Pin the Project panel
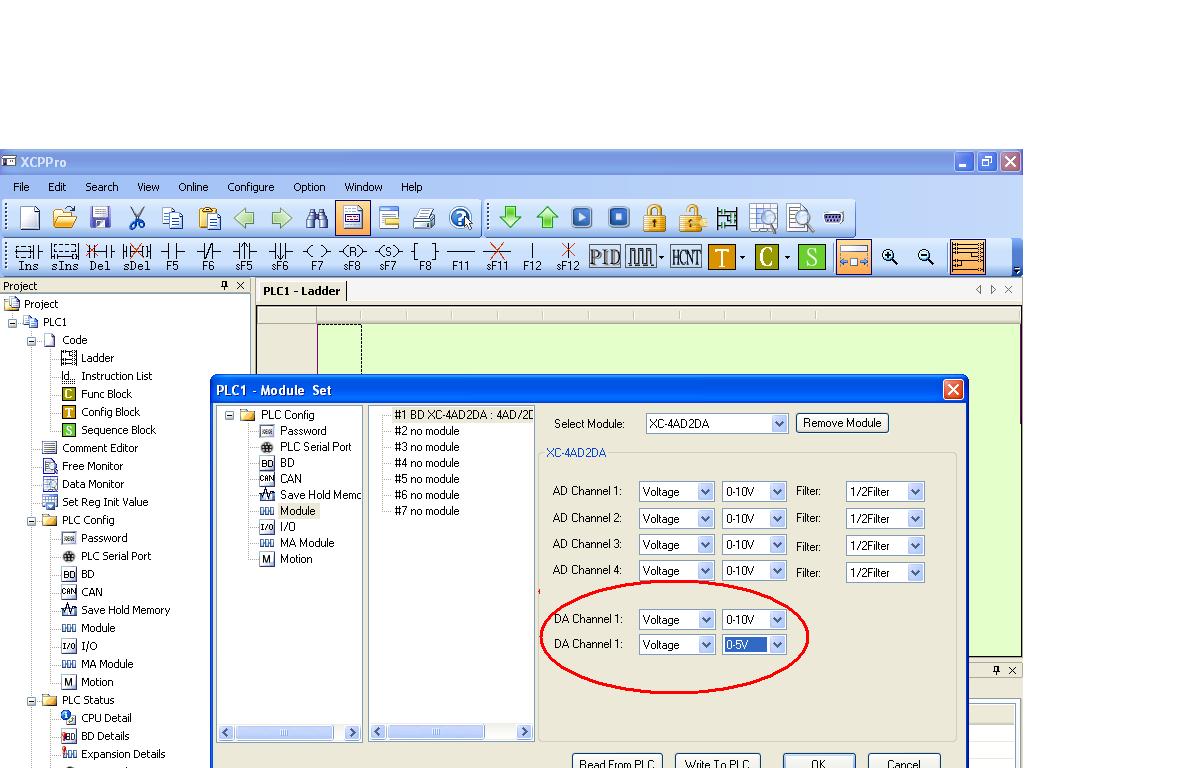The image size is (1184, 768). point(224,285)
